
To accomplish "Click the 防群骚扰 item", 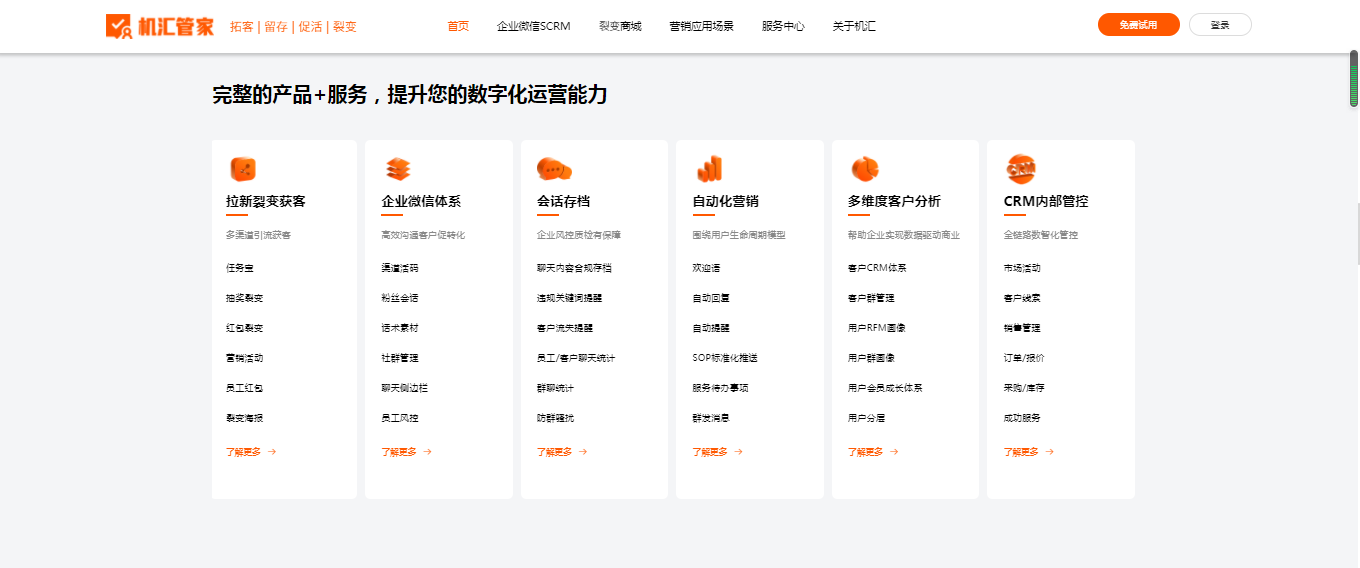I will tap(556, 418).
